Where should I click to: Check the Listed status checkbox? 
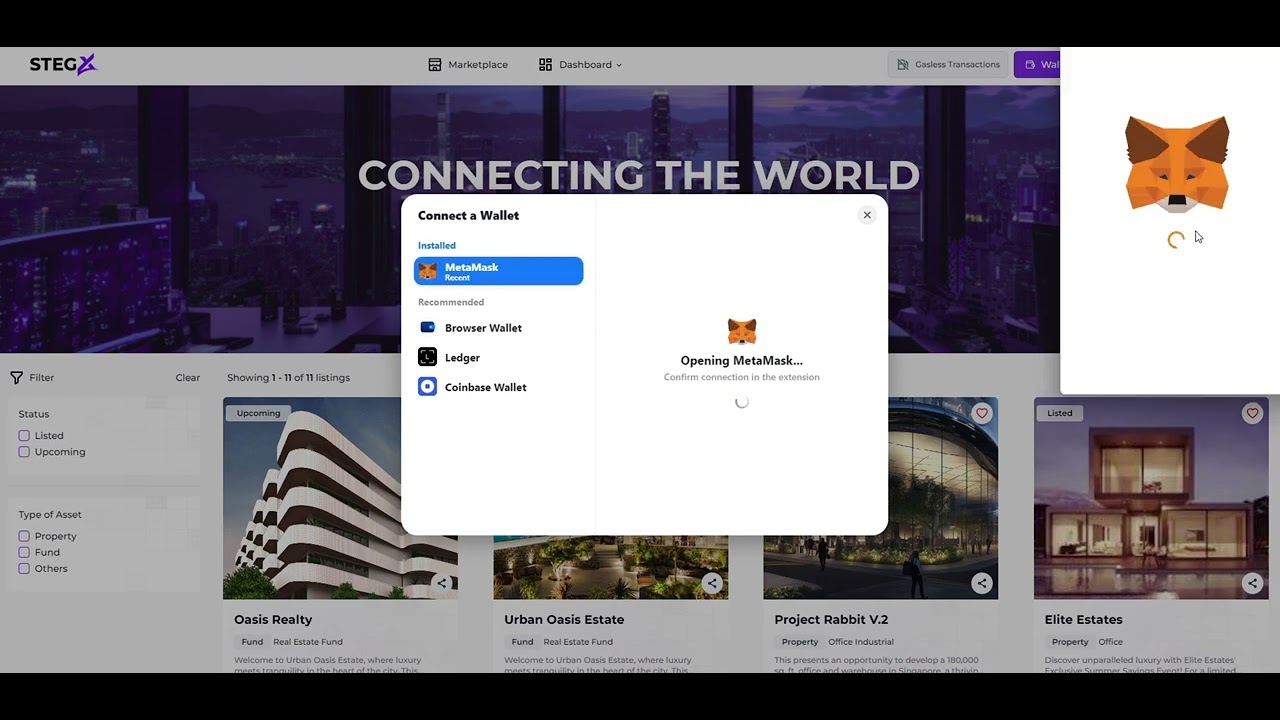click(x=24, y=436)
